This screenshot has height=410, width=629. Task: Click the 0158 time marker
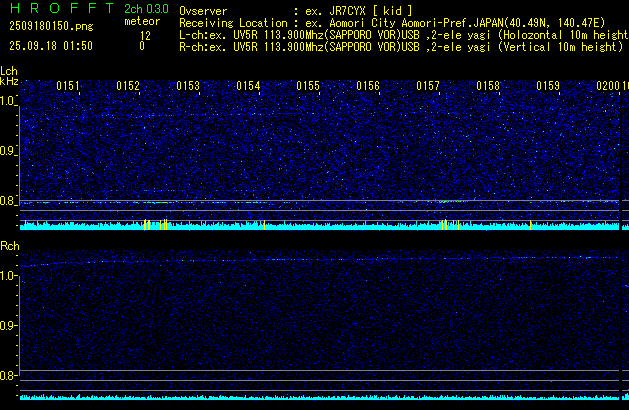tap(488, 86)
